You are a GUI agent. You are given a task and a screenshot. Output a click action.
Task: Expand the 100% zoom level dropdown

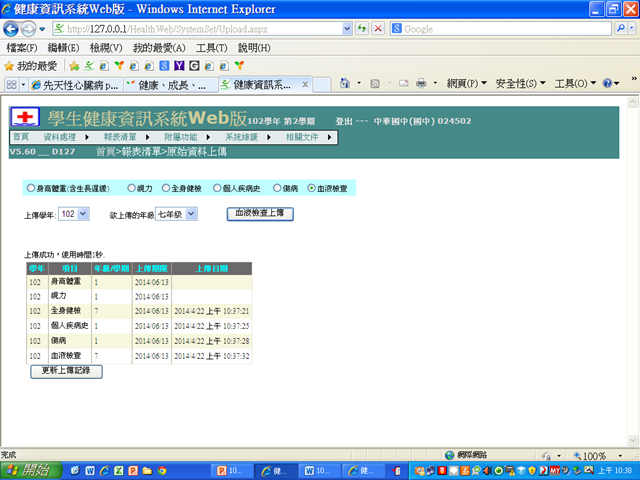click(620, 456)
